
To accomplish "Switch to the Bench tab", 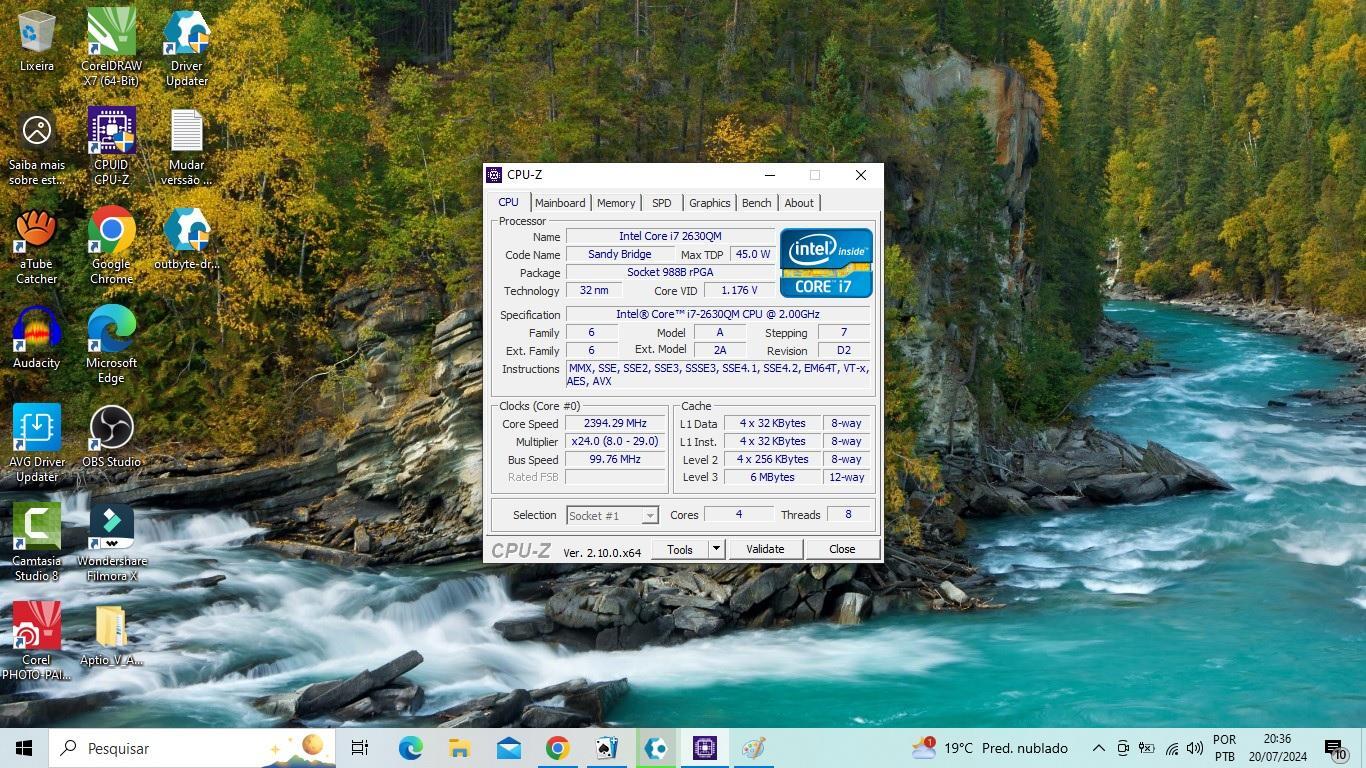I will (756, 203).
